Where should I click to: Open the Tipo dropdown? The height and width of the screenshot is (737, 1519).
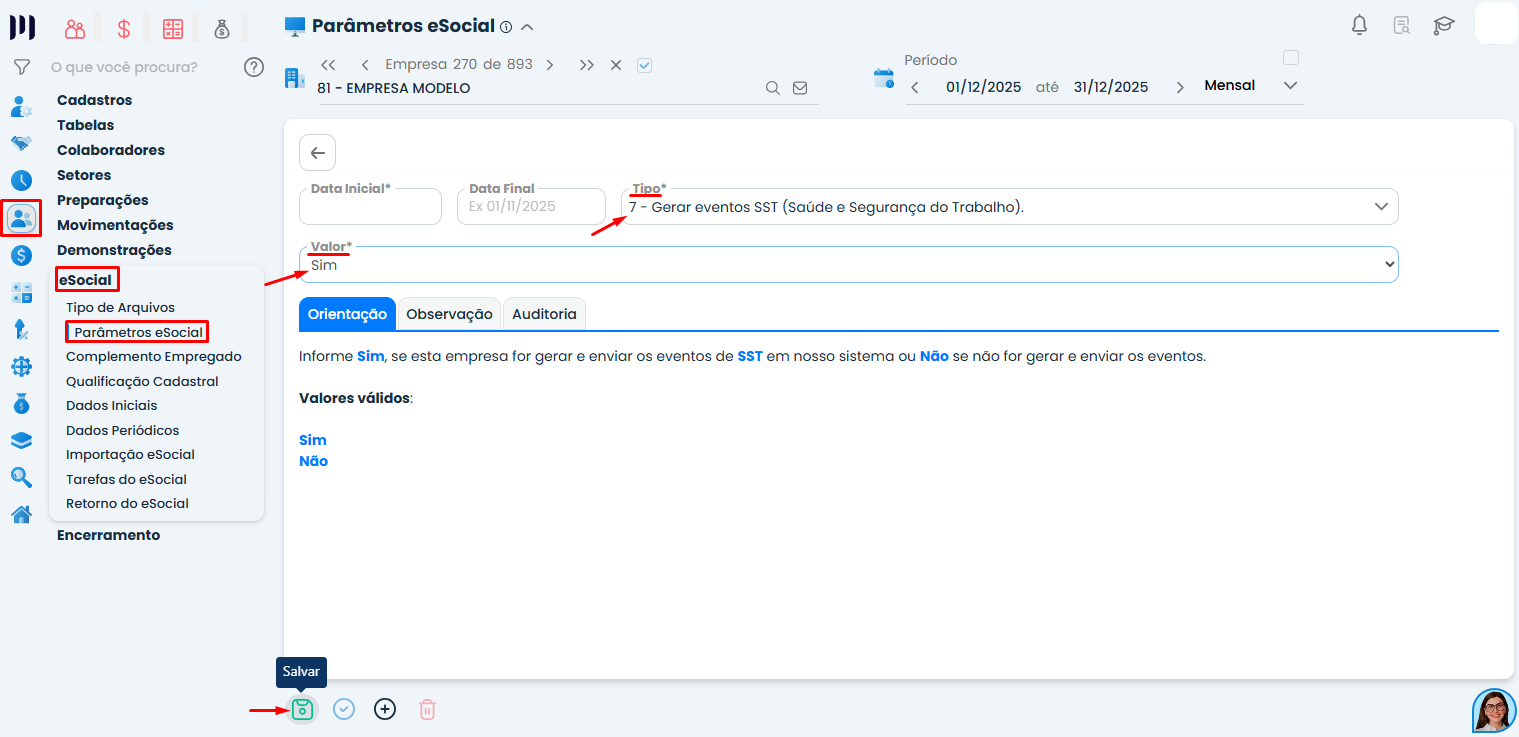(x=1010, y=207)
